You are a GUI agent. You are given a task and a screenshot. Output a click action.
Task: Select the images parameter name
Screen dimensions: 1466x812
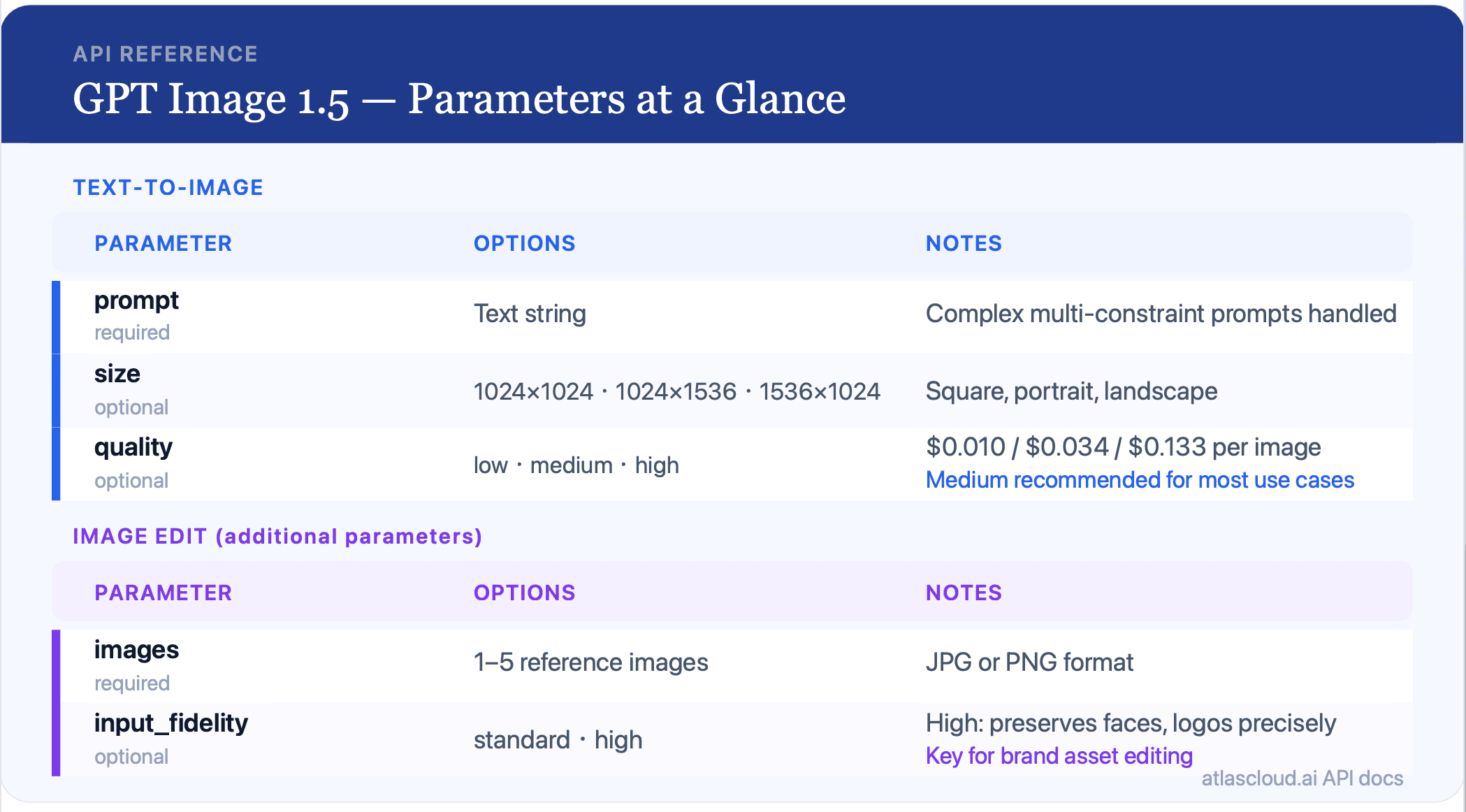pyautogui.click(x=136, y=650)
